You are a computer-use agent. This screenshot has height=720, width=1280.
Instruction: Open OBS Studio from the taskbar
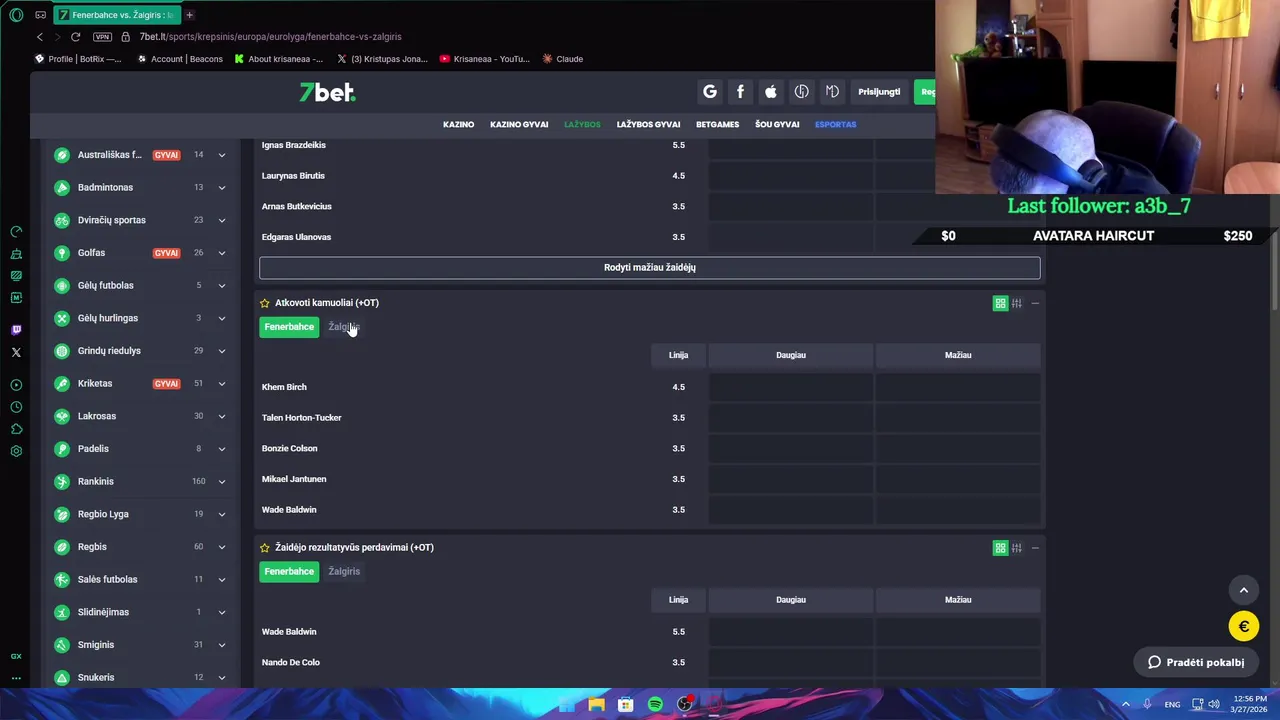pos(685,704)
